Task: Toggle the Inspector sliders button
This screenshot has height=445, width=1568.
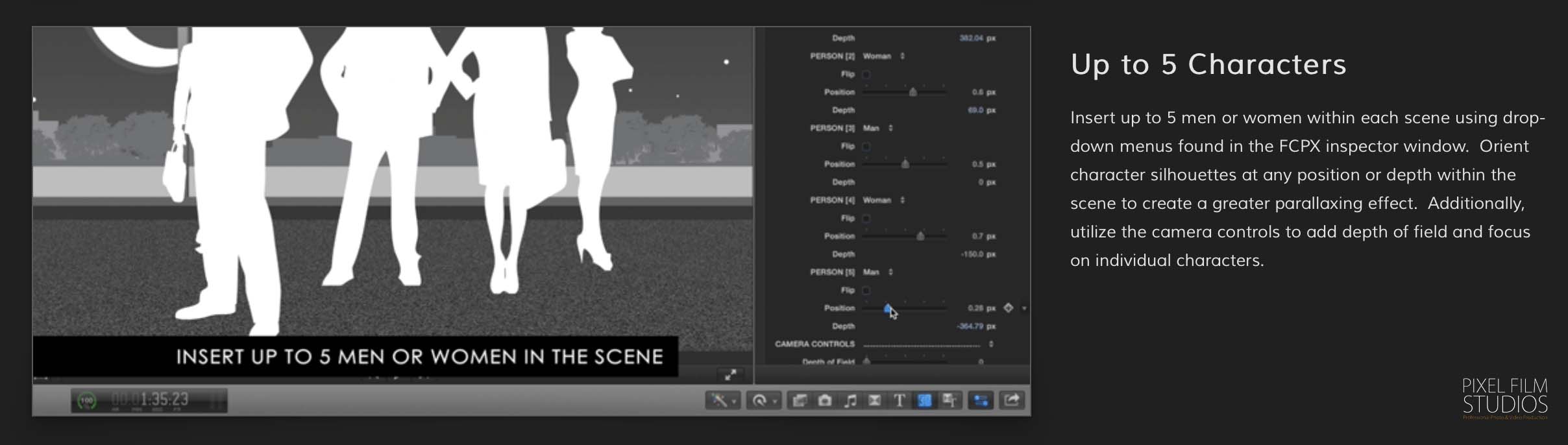Action: pos(981,401)
